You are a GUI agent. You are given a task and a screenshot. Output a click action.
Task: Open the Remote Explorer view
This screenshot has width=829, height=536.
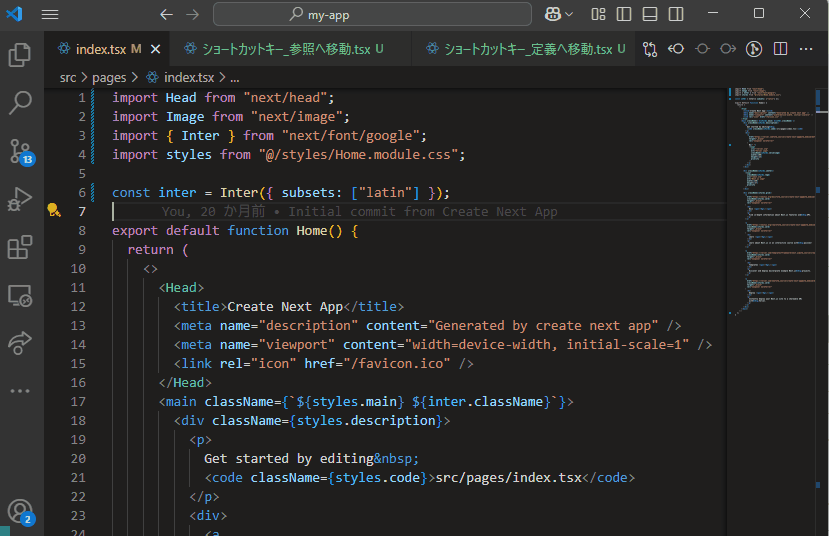(20, 295)
